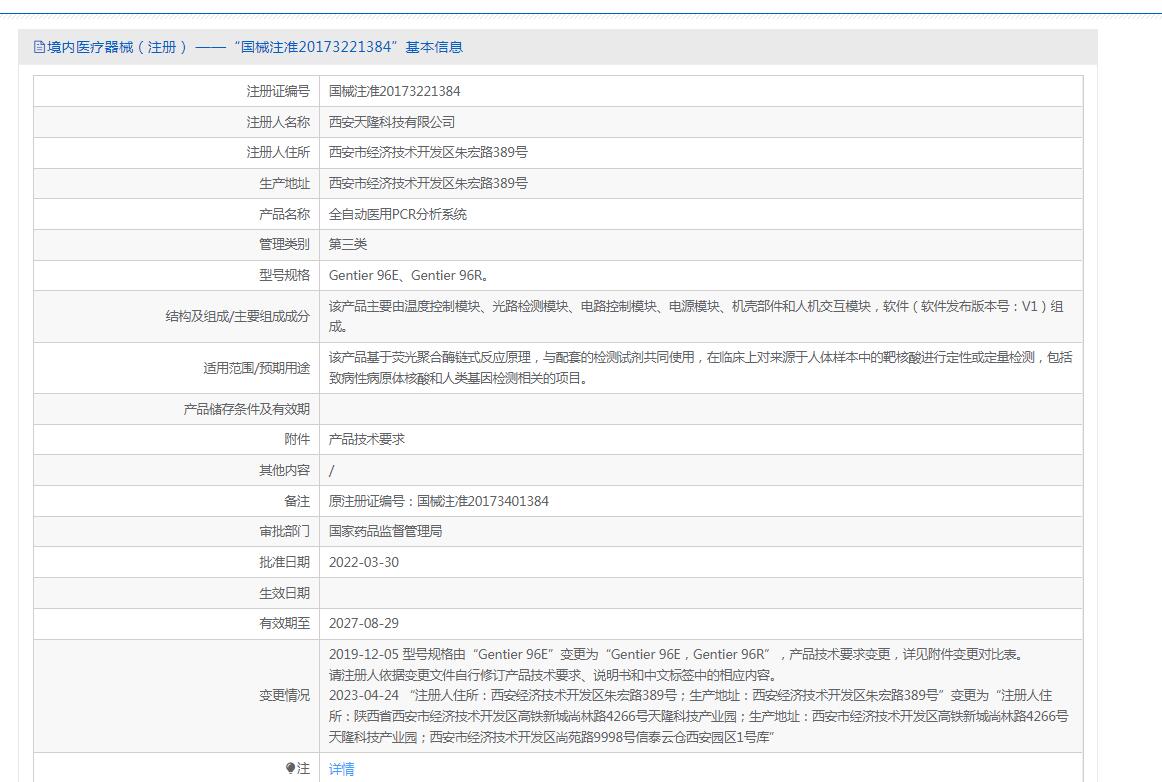Click the attachment value 产品技术要求
The height and width of the screenshot is (782, 1162).
pos(366,439)
